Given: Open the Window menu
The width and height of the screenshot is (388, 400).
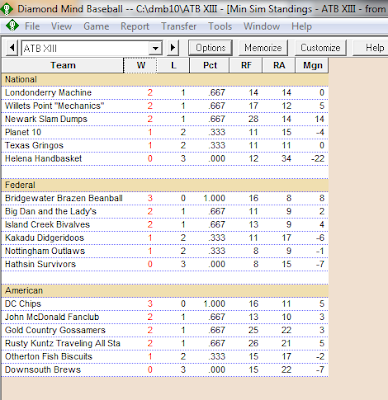Looking at the screenshot, I should click(262, 26).
